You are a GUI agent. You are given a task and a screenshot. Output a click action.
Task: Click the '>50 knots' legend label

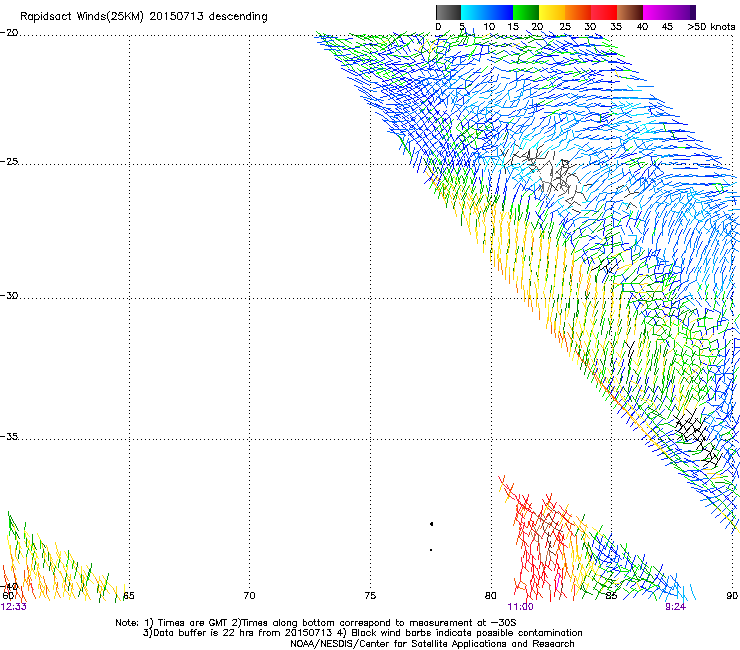[711, 27]
